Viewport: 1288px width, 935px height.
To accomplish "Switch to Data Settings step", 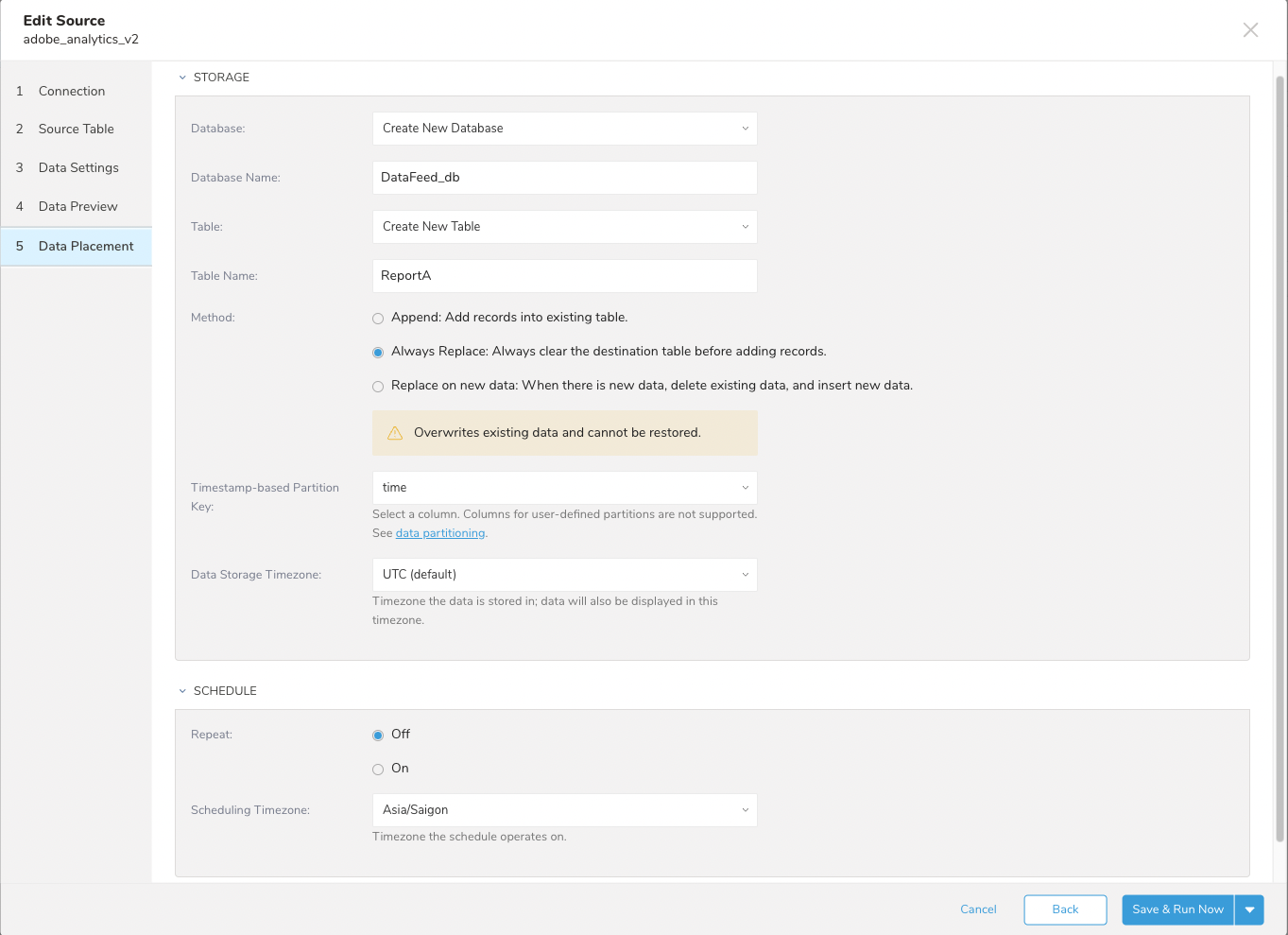I will coord(78,168).
